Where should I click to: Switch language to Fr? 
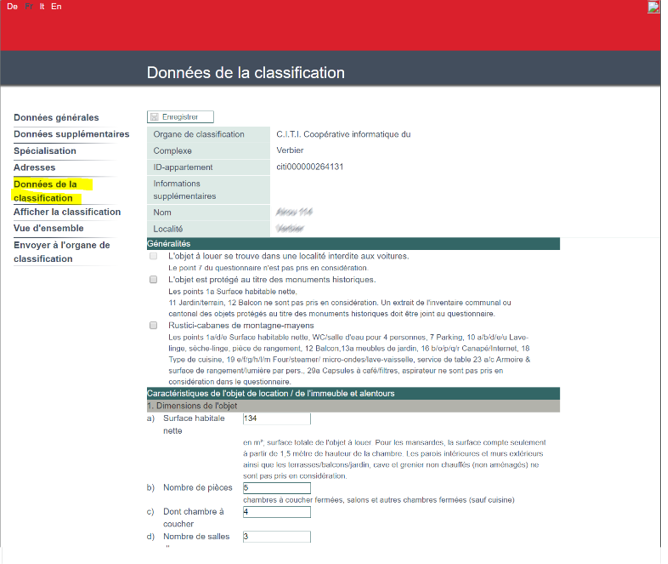click(x=28, y=6)
